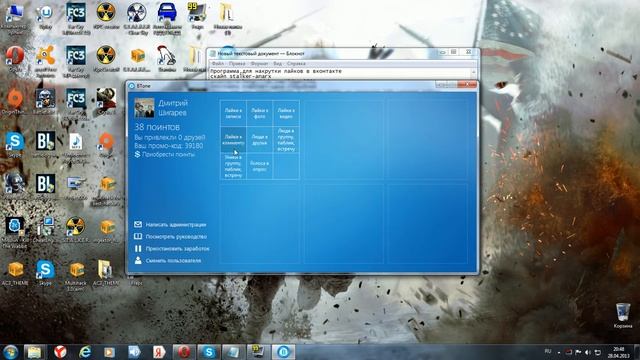Select the highlighted 'Лайки к комментарию' tile
This screenshot has width=640, height=360.
click(233, 140)
